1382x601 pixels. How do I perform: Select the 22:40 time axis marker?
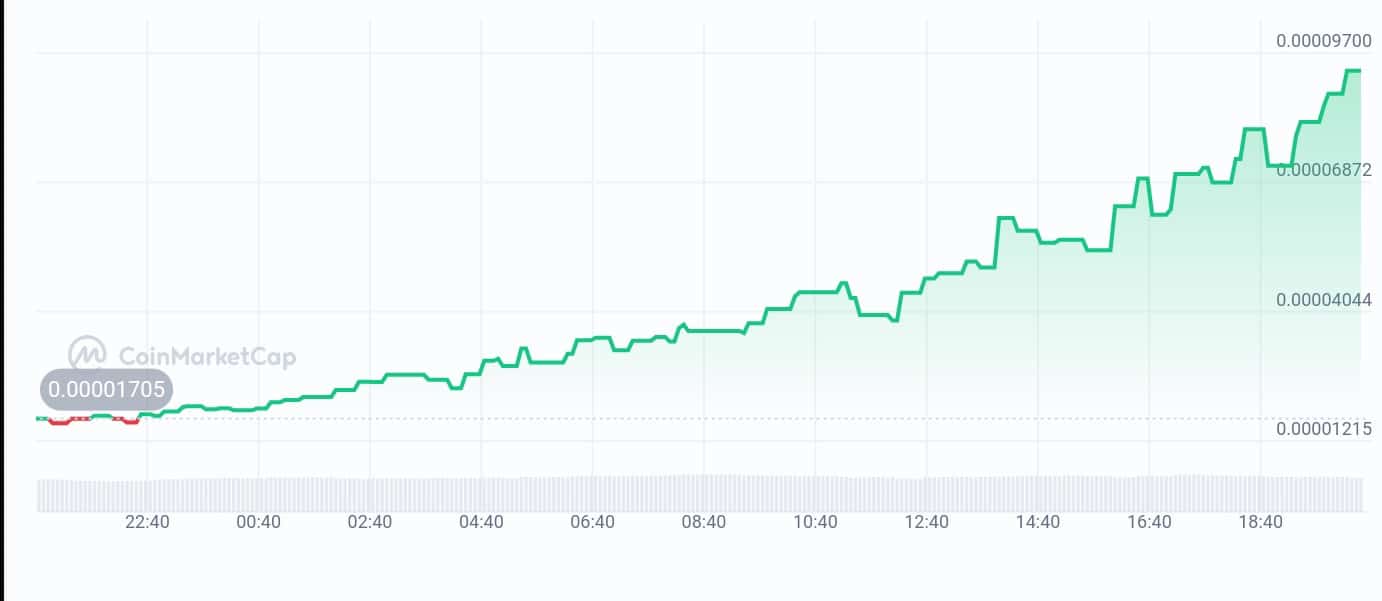[148, 522]
